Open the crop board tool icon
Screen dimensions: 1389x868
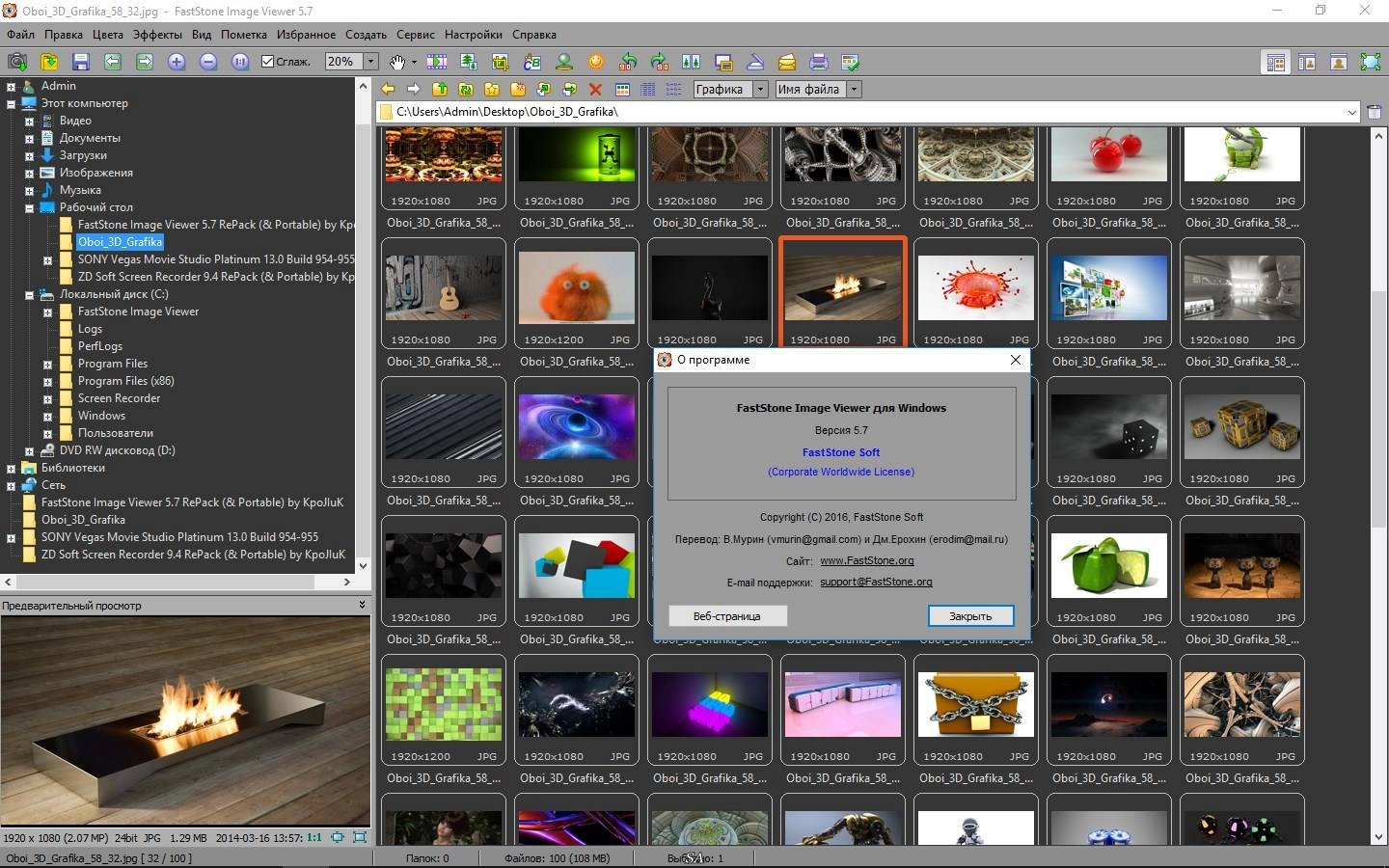(501, 62)
